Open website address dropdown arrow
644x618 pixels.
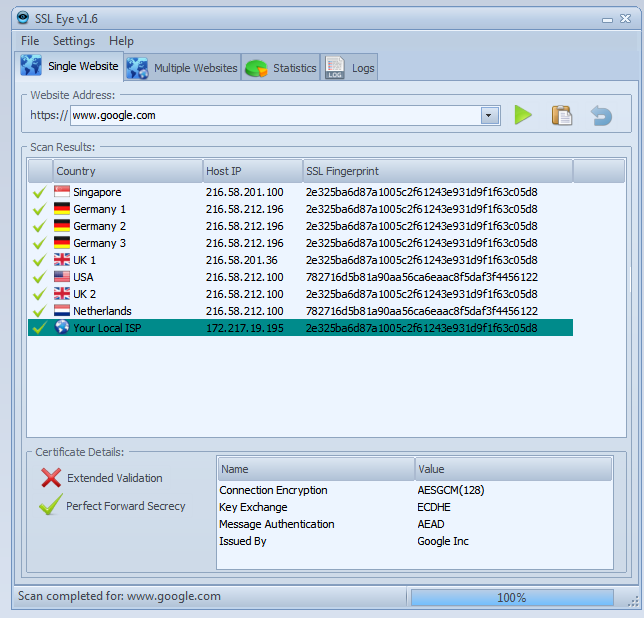pyautogui.click(x=490, y=115)
